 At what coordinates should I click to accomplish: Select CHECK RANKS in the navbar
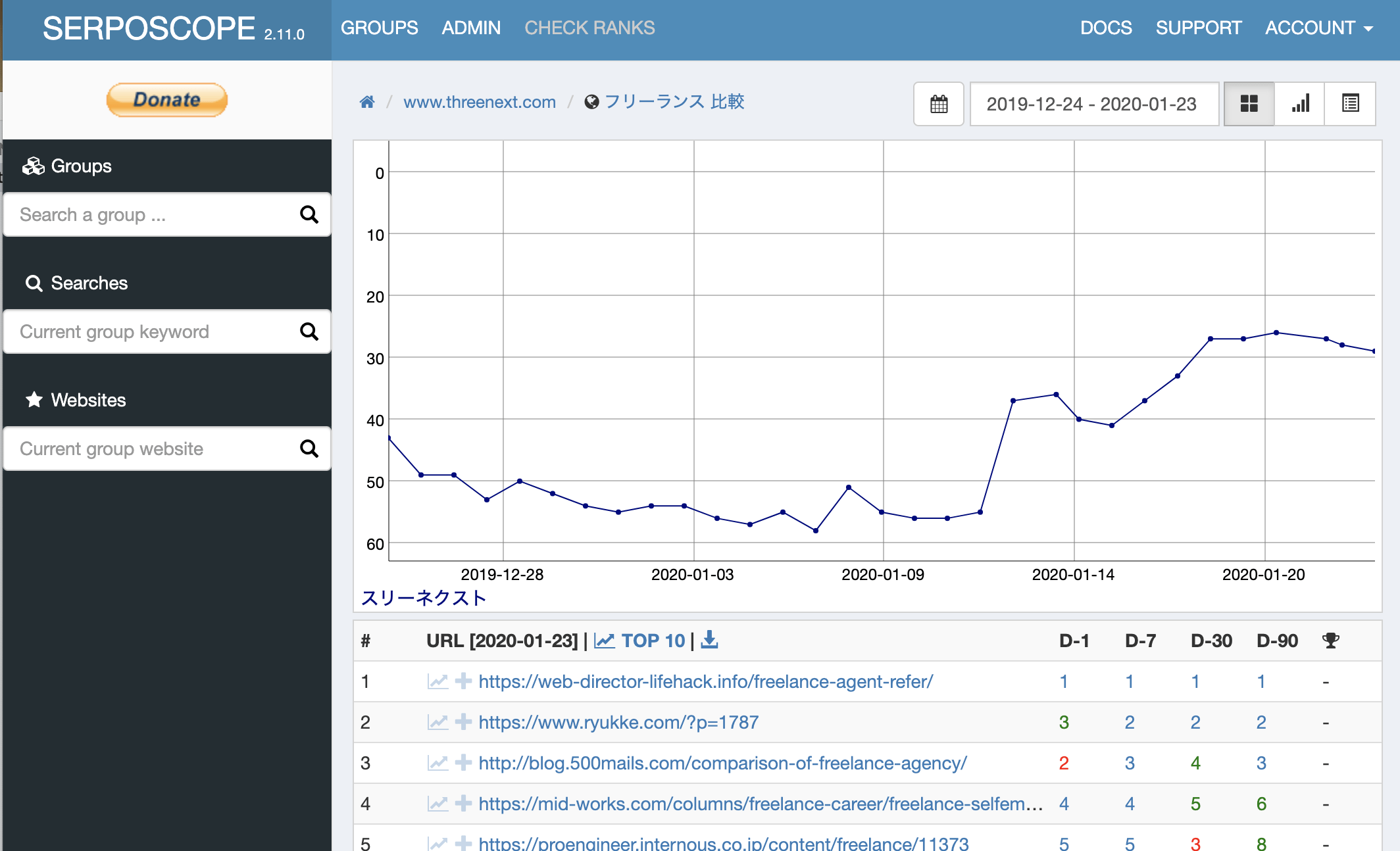[x=589, y=28]
